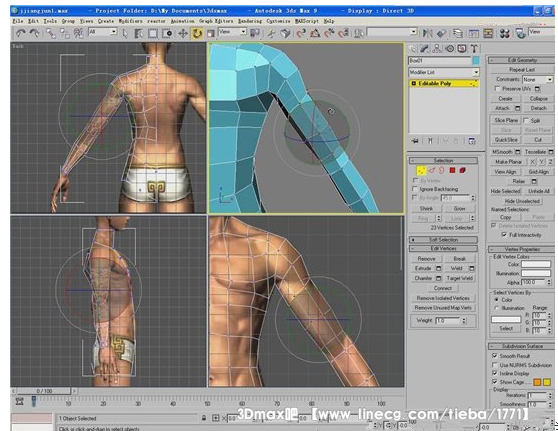Open the Rendering menu

click(x=249, y=21)
